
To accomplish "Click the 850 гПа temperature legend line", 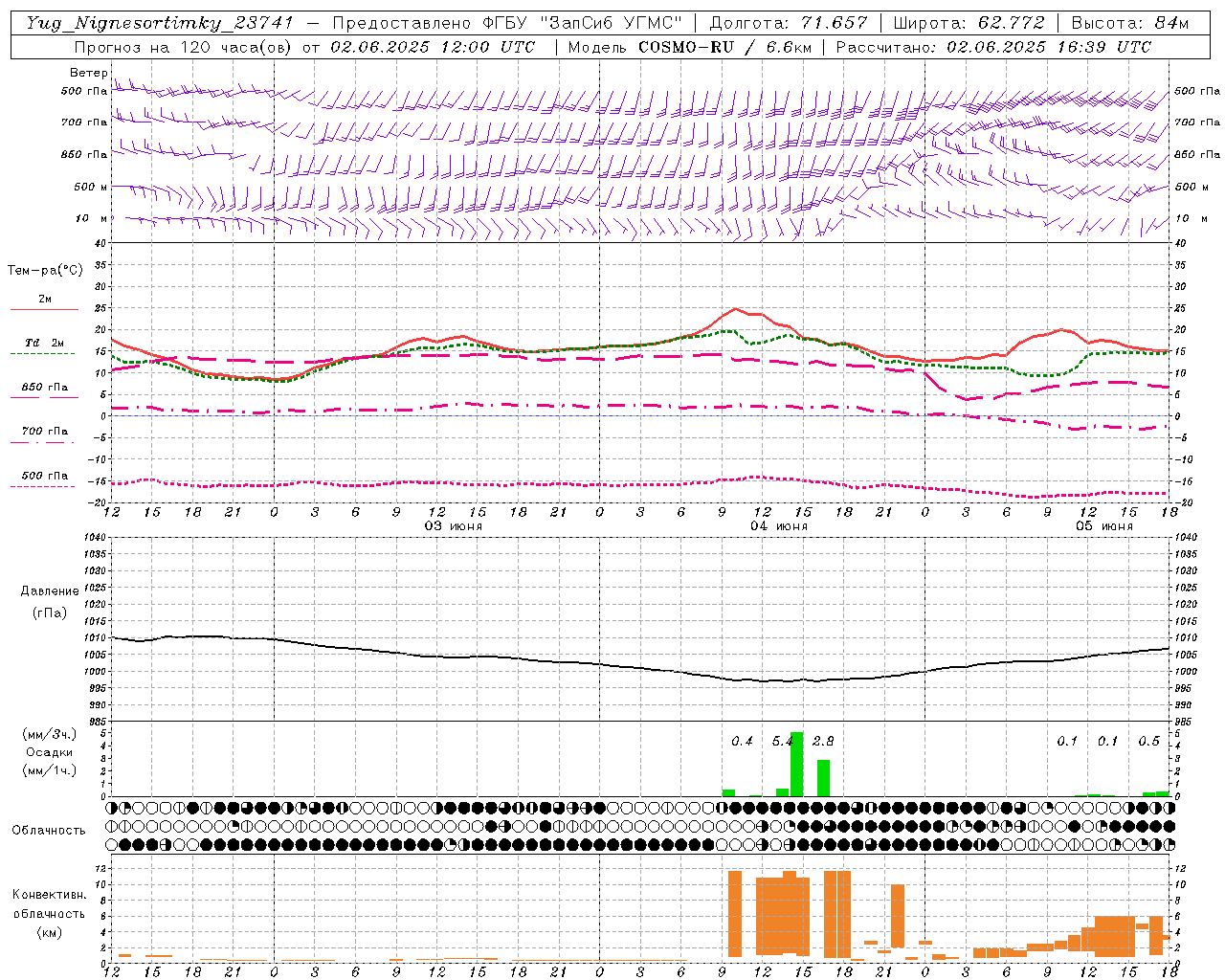I will (x=44, y=390).
